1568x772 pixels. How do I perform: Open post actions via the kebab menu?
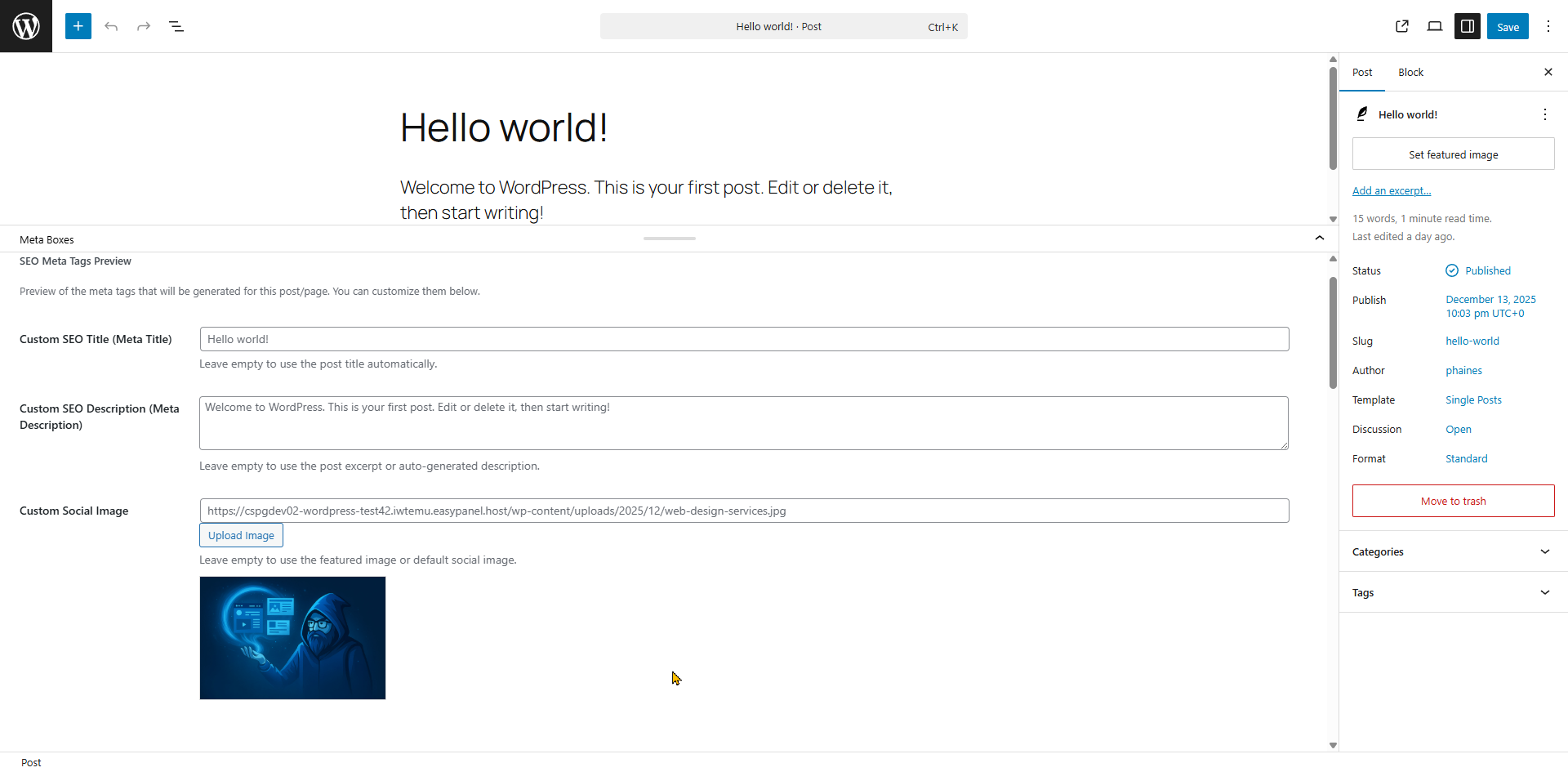point(1544,114)
